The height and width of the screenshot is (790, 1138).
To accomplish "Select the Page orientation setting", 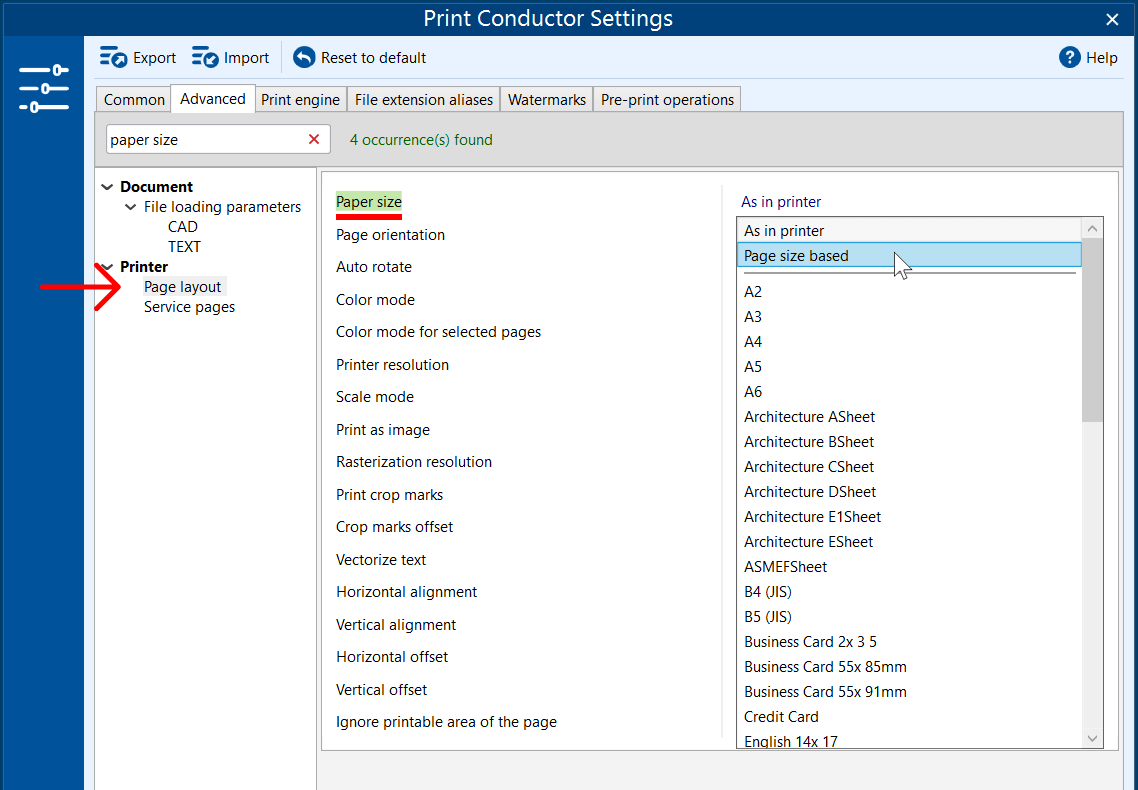I will [x=390, y=235].
